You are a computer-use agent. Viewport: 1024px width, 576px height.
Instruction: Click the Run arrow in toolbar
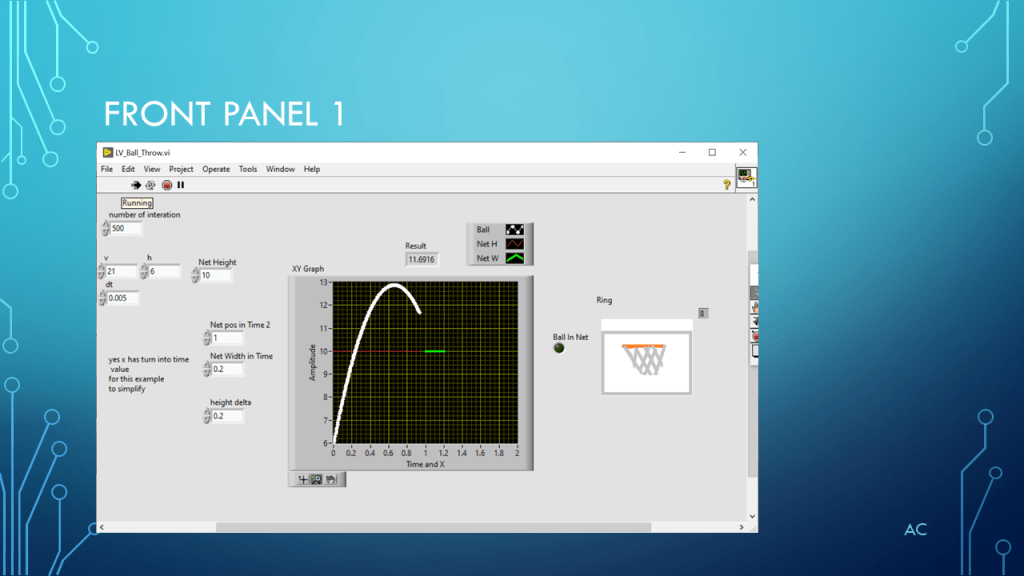pos(136,185)
